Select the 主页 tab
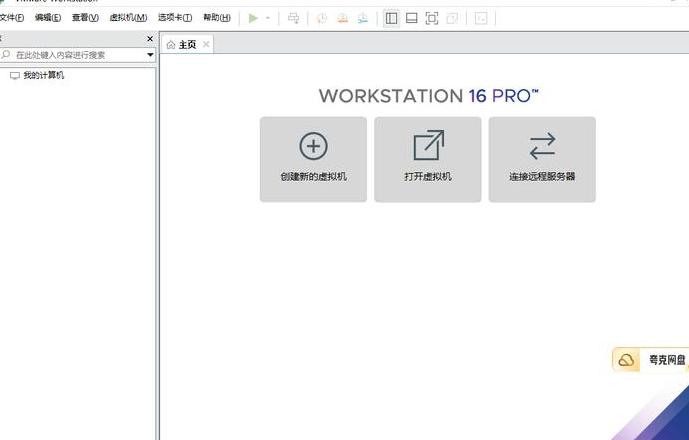This screenshot has width=689, height=440. [187, 44]
